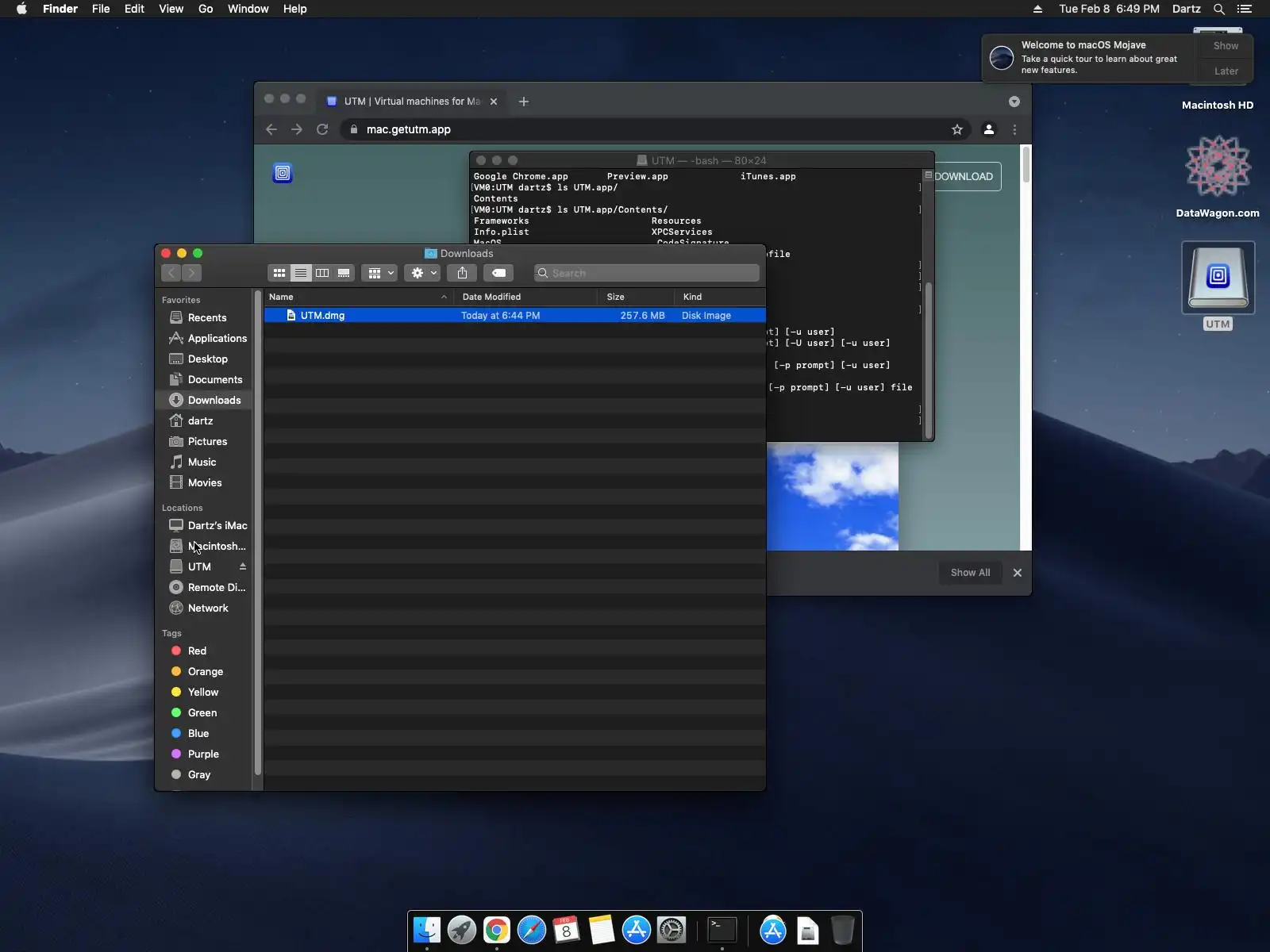Open the gear Action menu in Finder

(422, 273)
